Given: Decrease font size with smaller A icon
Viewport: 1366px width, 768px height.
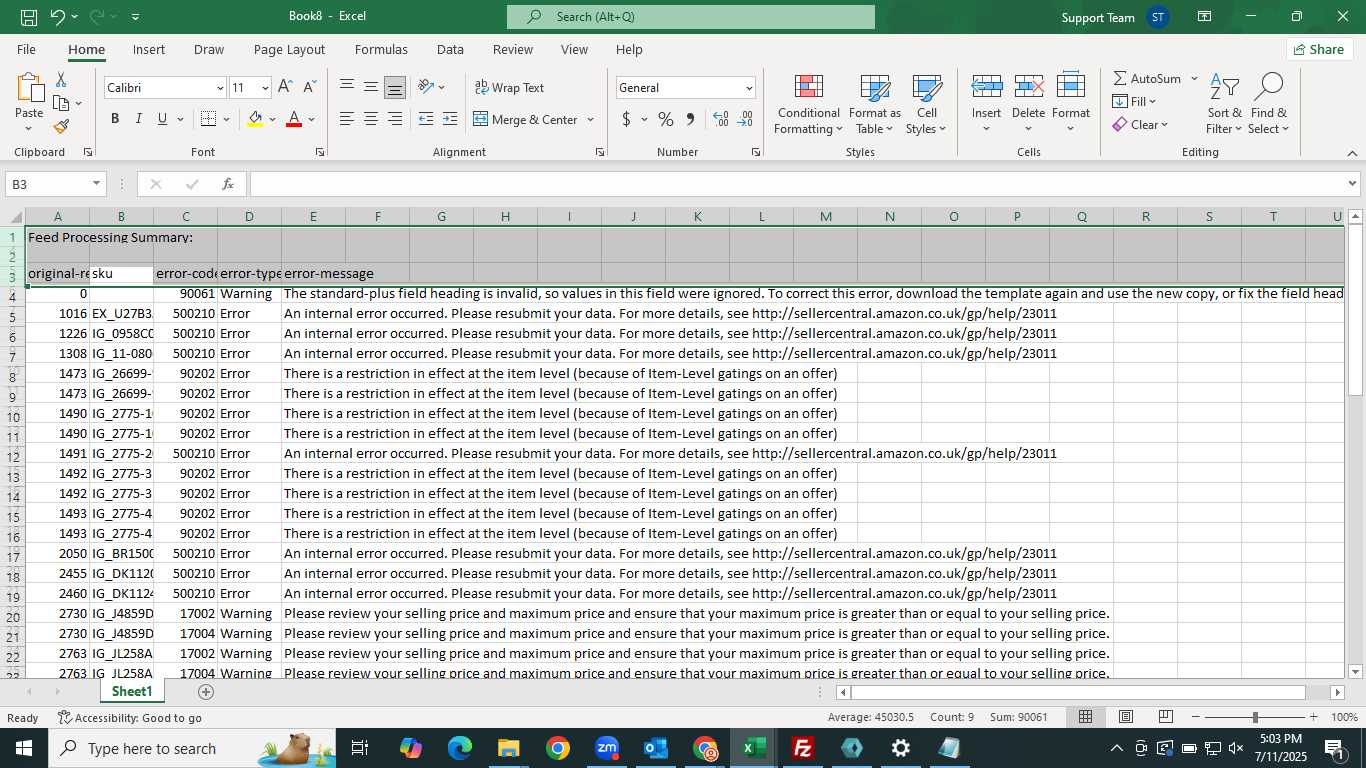Looking at the screenshot, I should coord(309,88).
